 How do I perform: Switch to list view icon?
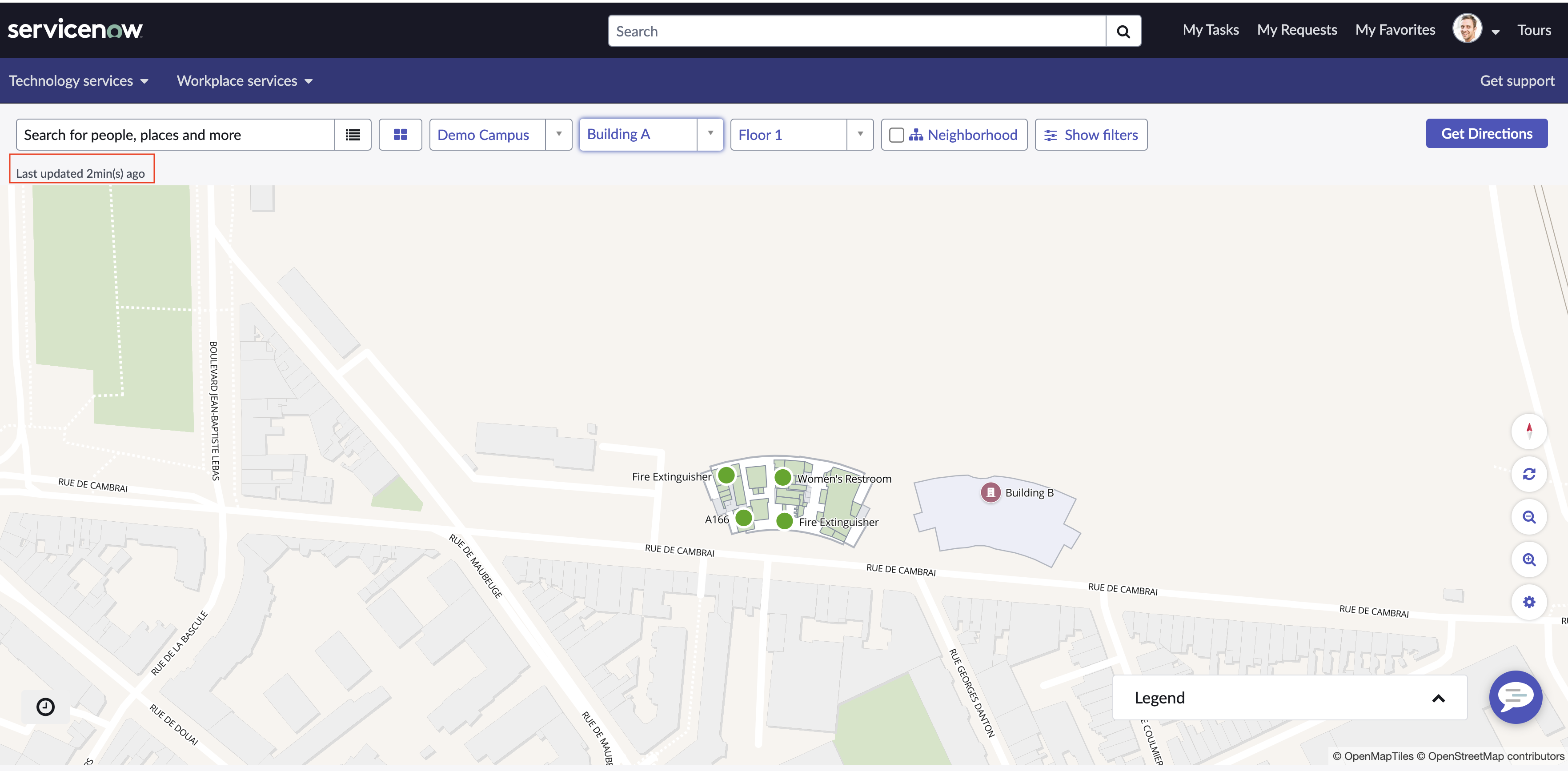(353, 135)
